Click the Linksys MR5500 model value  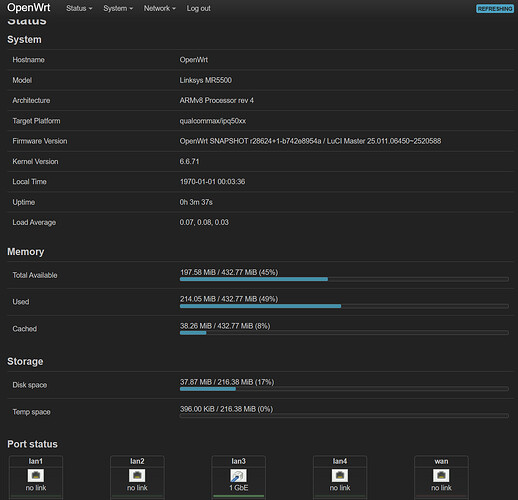(x=205, y=80)
